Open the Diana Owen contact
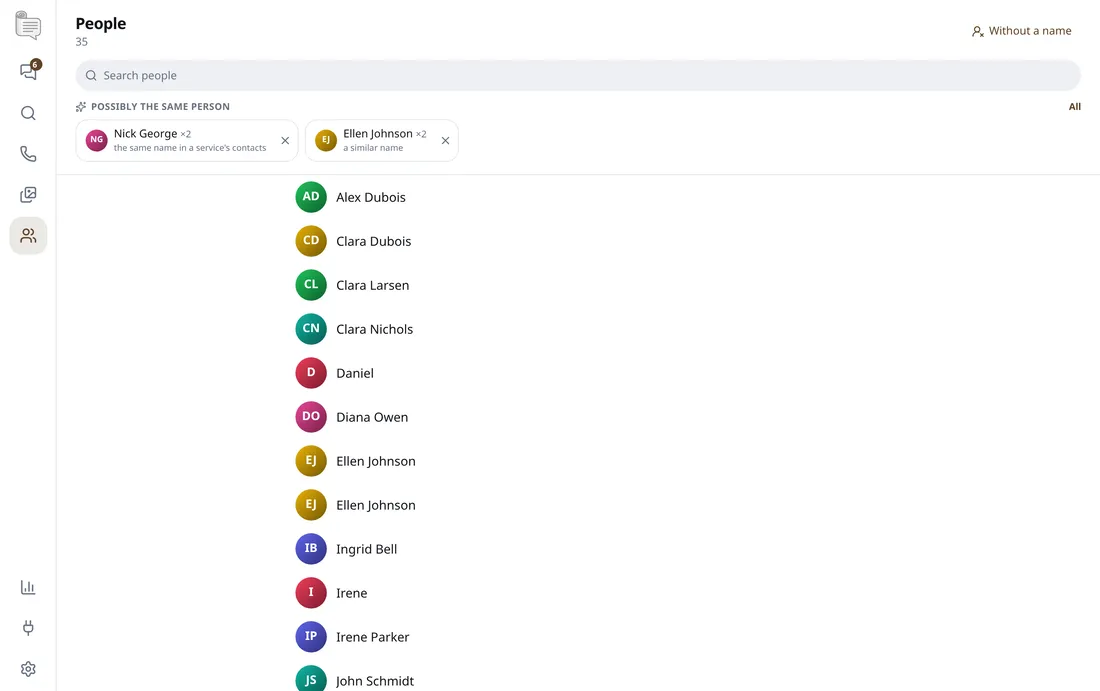1100x691 pixels. [x=372, y=417]
